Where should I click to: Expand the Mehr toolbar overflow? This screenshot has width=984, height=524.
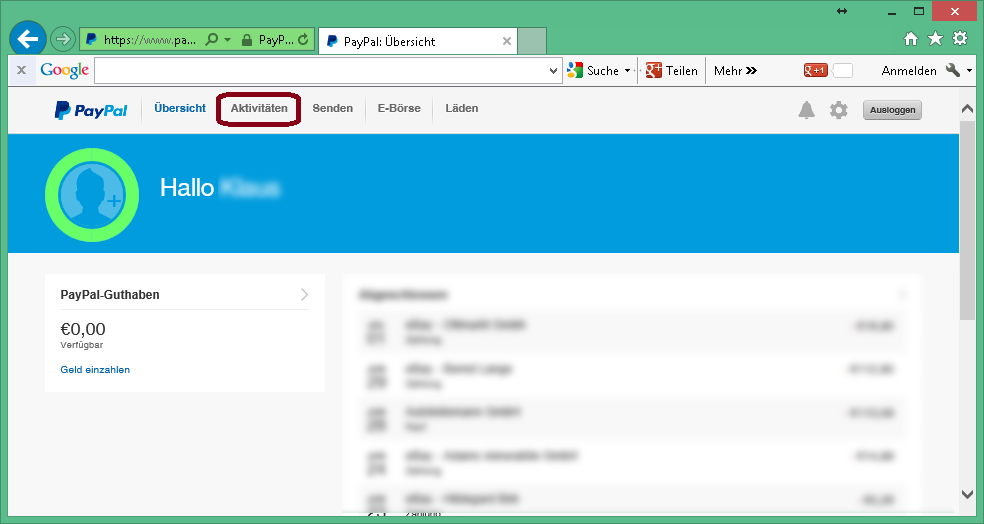[x=735, y=71]
